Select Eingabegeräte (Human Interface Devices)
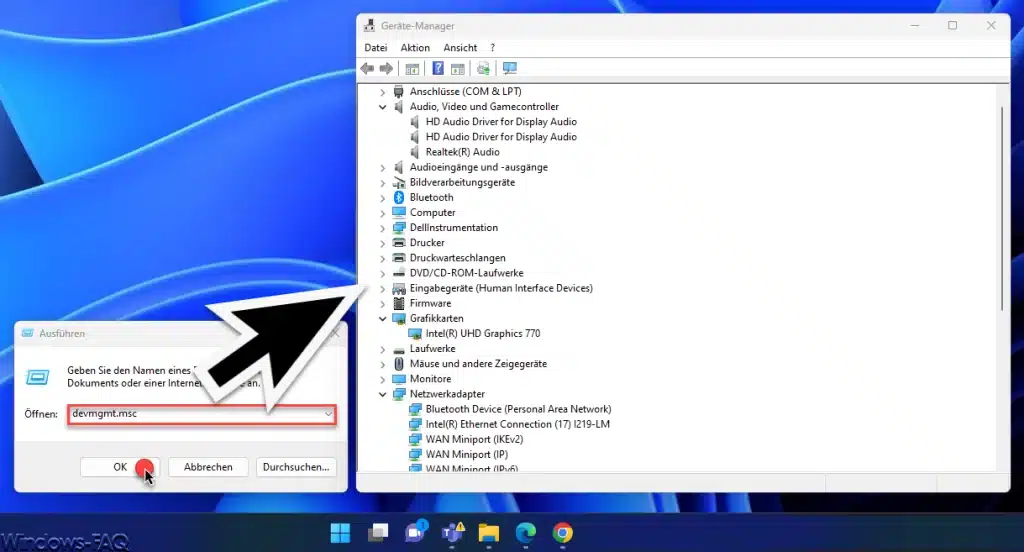The image size is (1024, 552). pyautogui.click(x=502, y=288)
